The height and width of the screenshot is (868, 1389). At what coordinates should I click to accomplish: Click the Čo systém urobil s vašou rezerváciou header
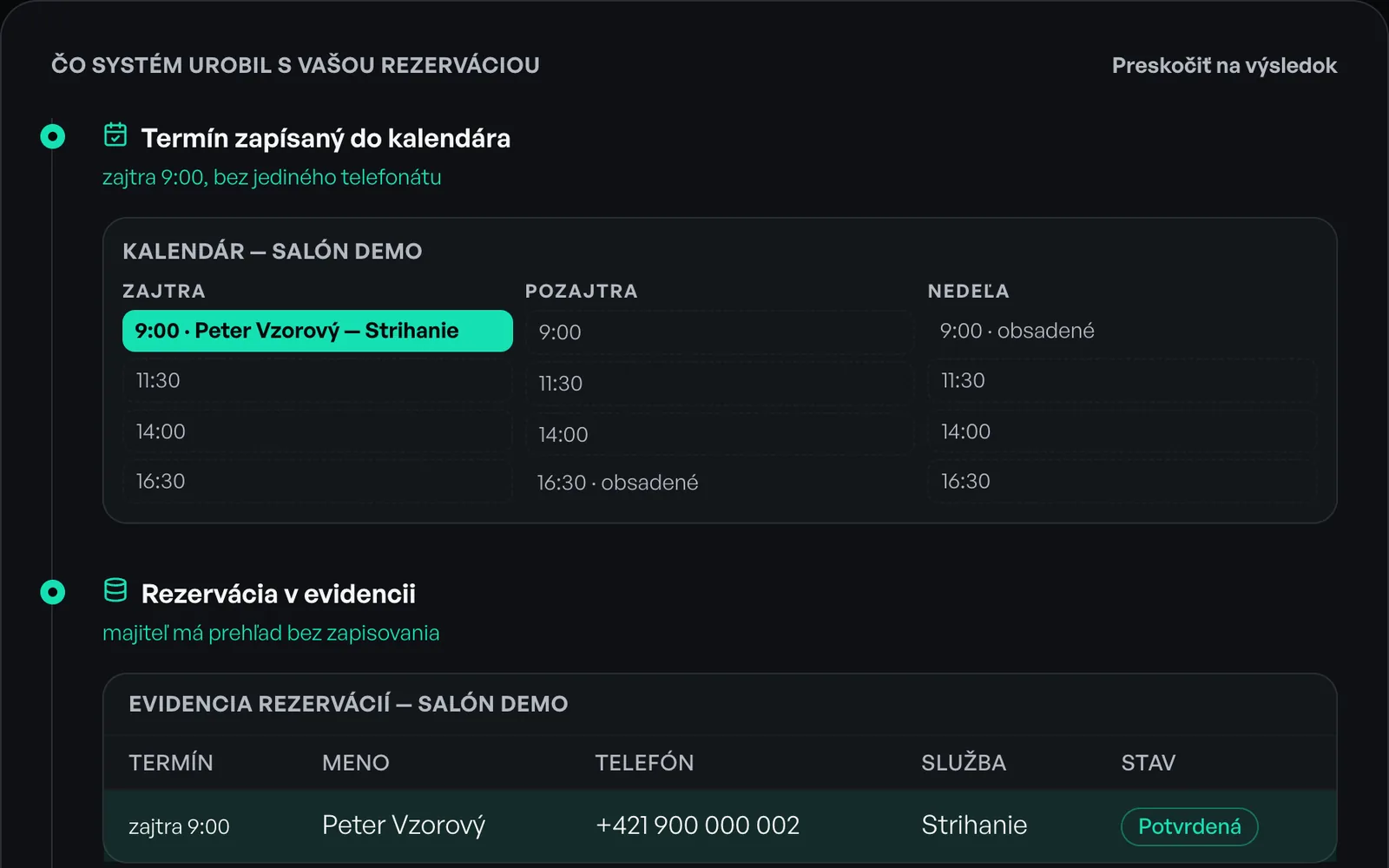click(x=295, y=65)
